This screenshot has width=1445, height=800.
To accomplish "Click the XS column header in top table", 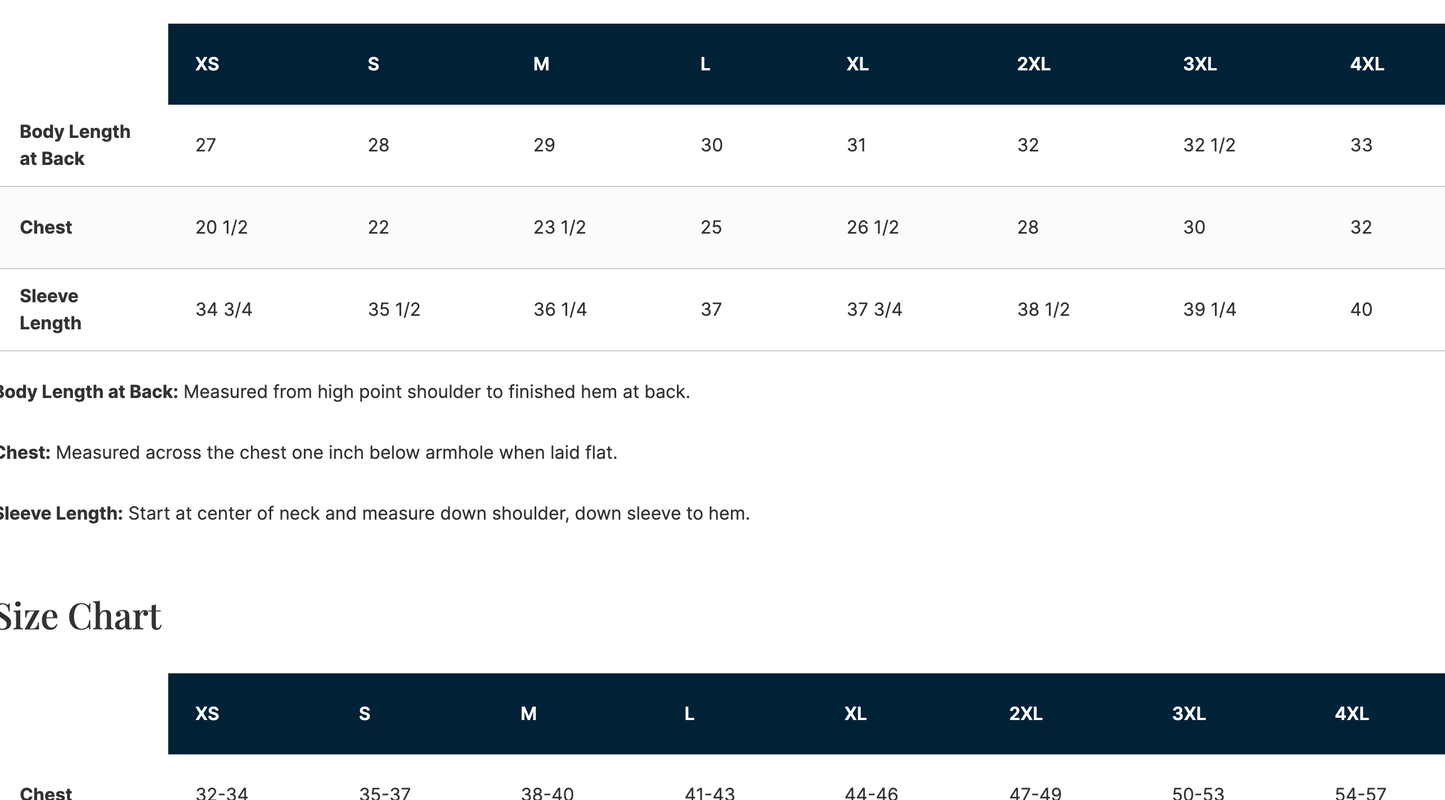I will [x=207, y=64].
